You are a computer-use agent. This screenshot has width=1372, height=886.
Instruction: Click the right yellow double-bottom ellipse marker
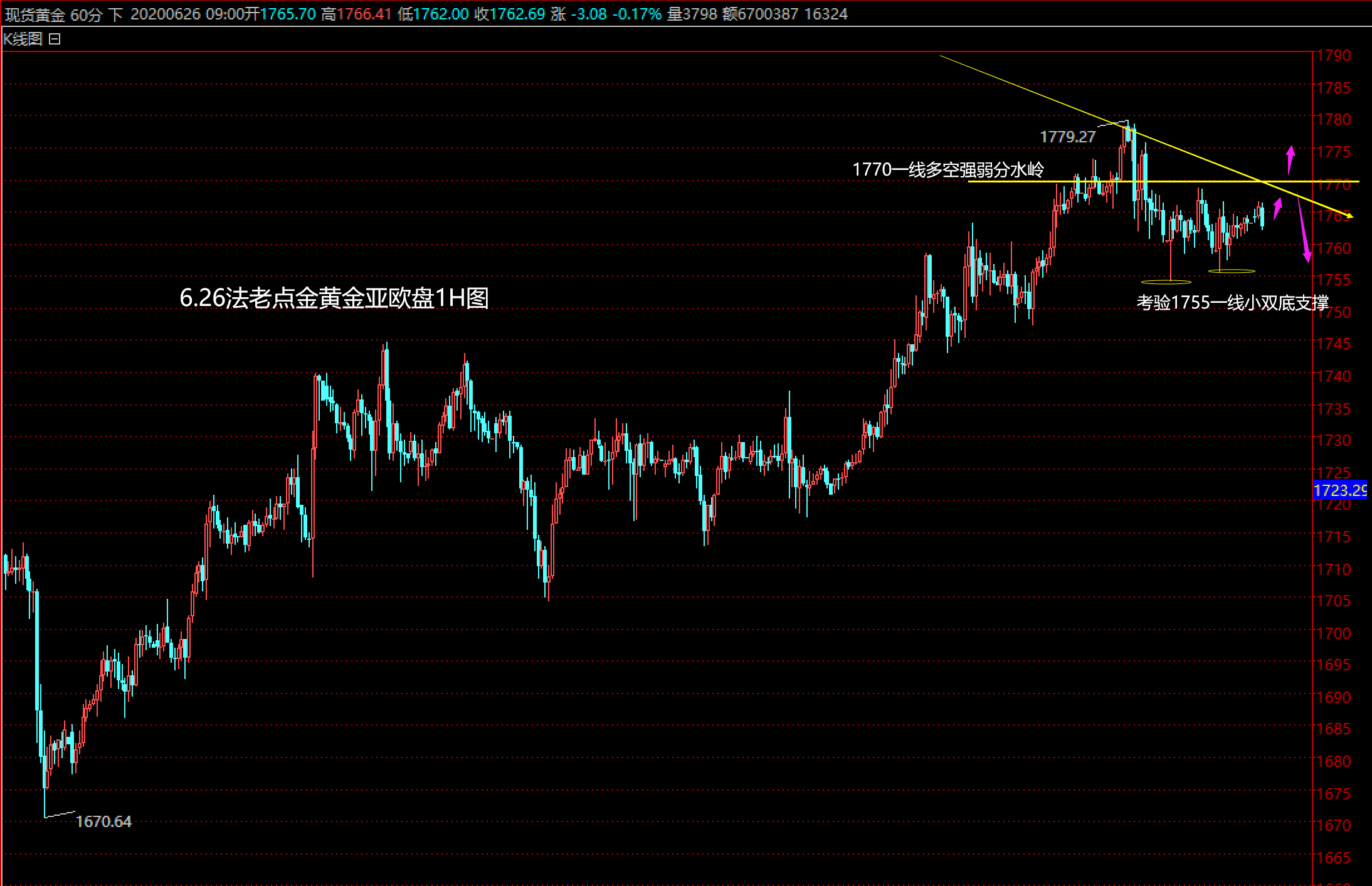pos(1232,272)
